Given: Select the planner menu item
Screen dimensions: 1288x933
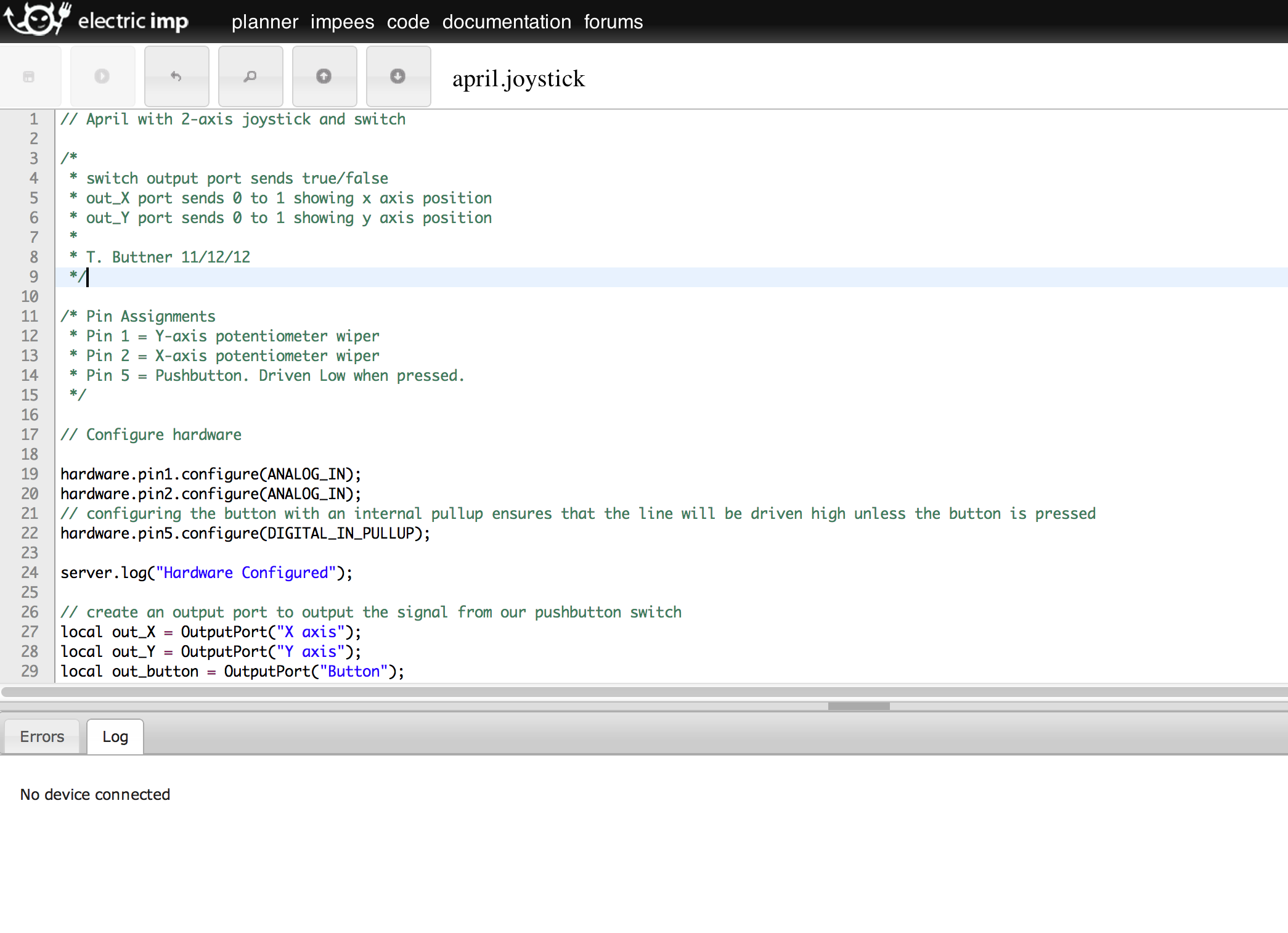Looking at the screenshot, I should pos(265,21).
